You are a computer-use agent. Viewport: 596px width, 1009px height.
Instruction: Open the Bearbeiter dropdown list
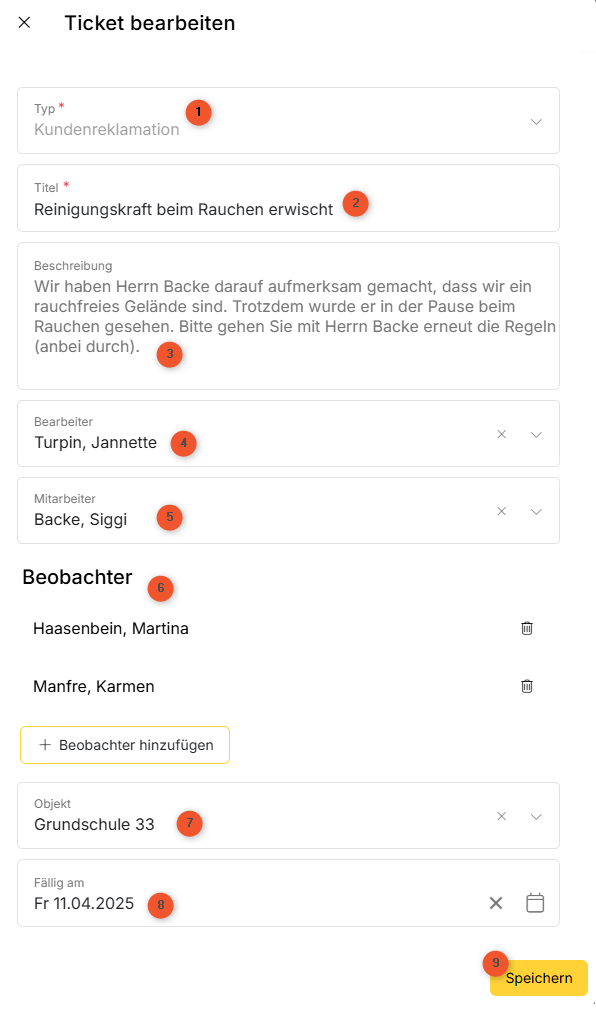[x=535, y=434]
